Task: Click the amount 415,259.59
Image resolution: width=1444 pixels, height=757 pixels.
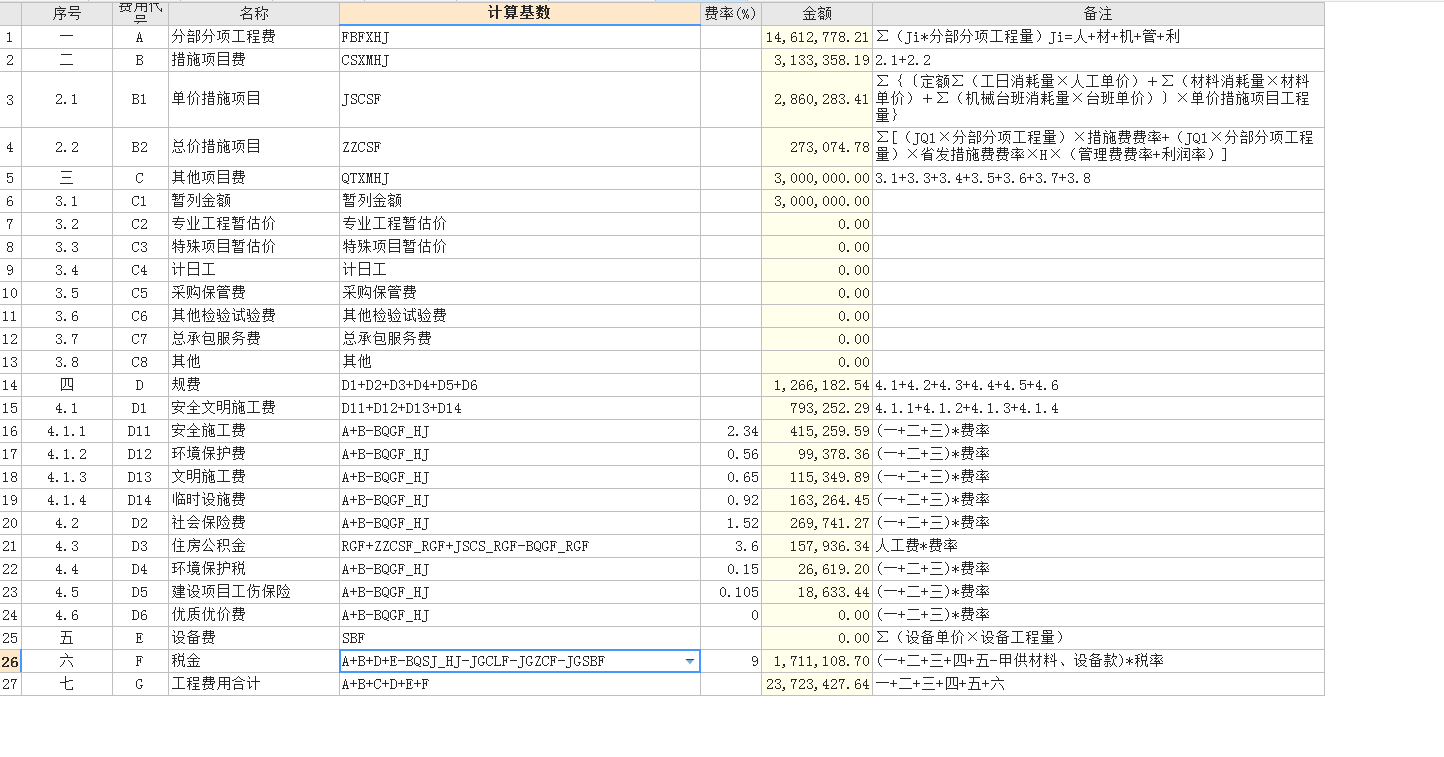Action: pyautogui.click(x=817, y=431)
